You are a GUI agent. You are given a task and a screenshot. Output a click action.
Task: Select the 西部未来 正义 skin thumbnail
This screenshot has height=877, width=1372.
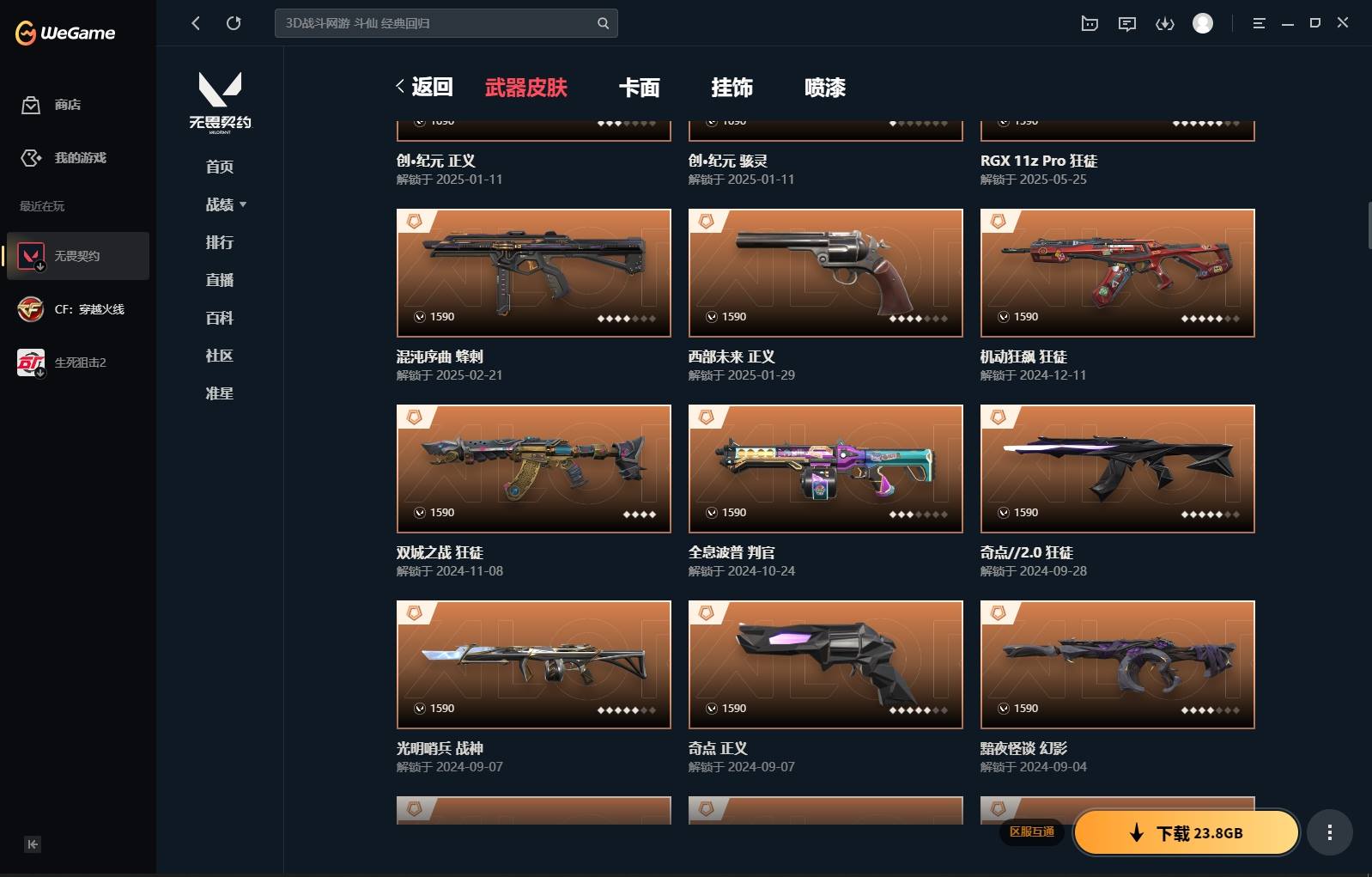tap(826, 273)
